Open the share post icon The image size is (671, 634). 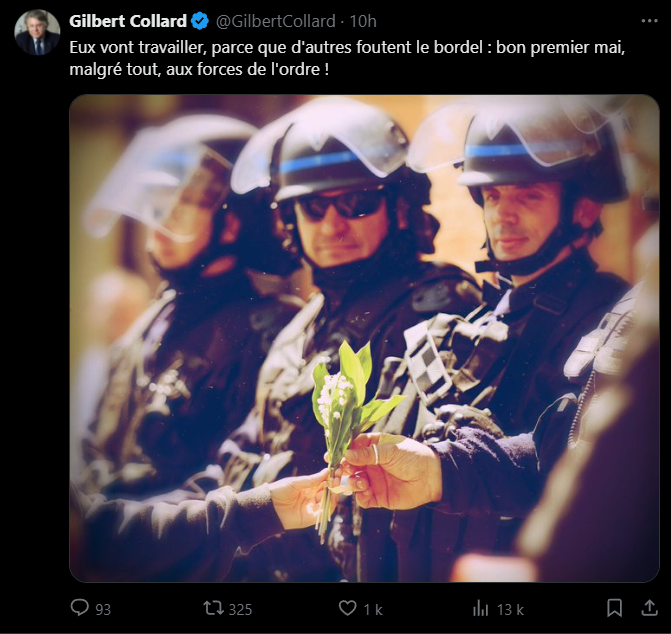650,607
